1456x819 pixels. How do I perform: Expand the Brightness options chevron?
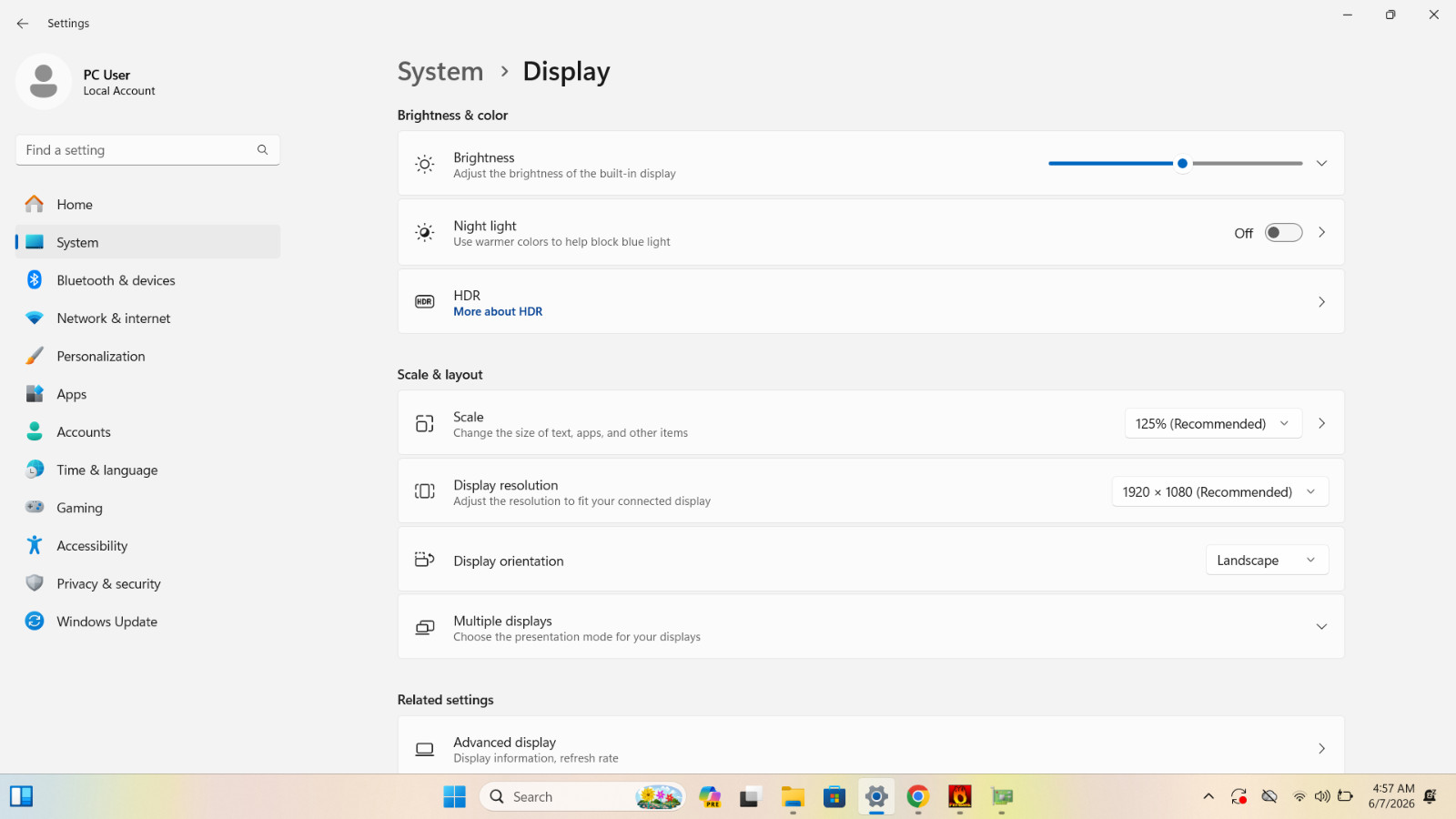[x=1321, y=164]
